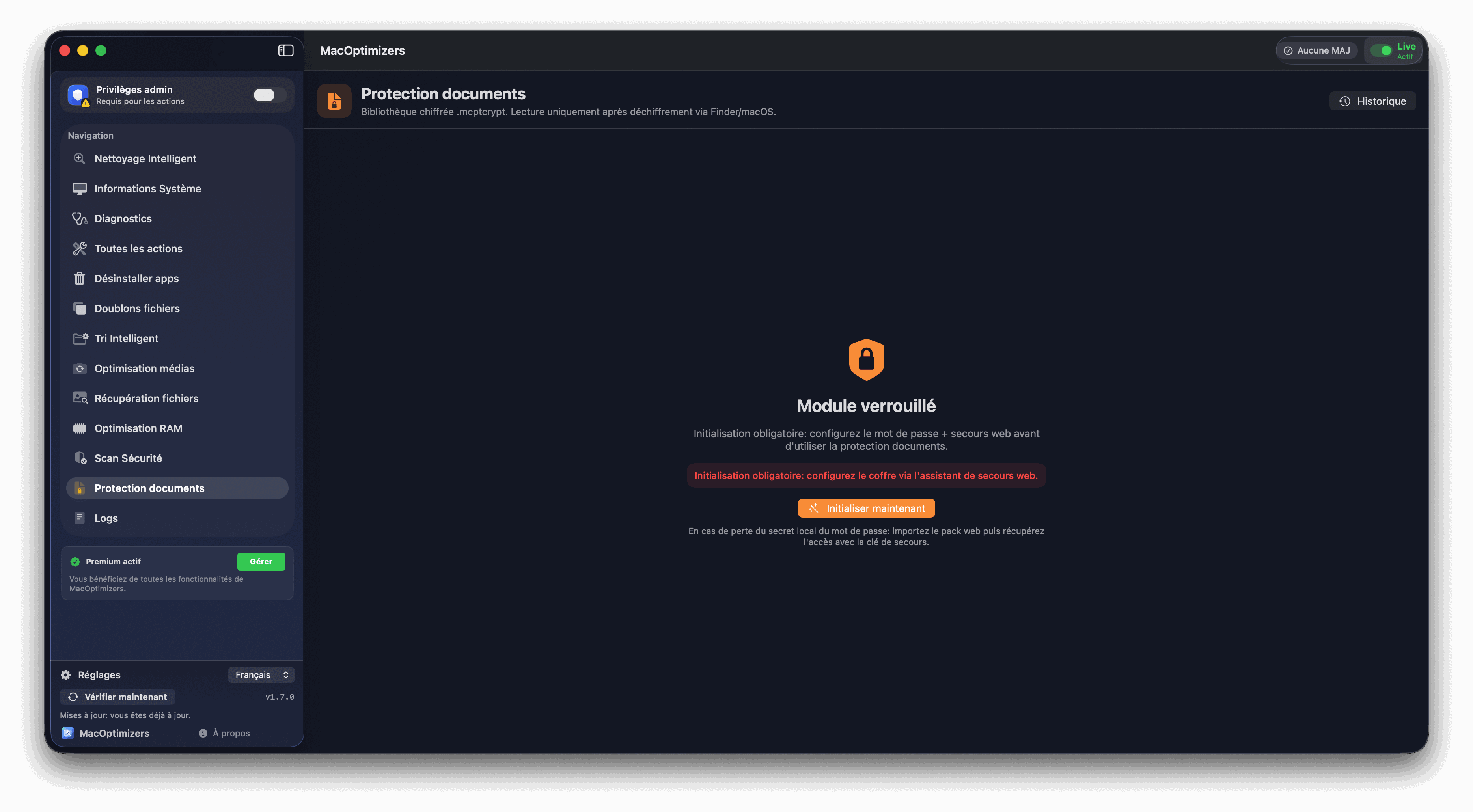Click the Réglages gear icon
The width and height of the screenshot is (1473, 812).
pyautogui.click(x=66, y=675)
